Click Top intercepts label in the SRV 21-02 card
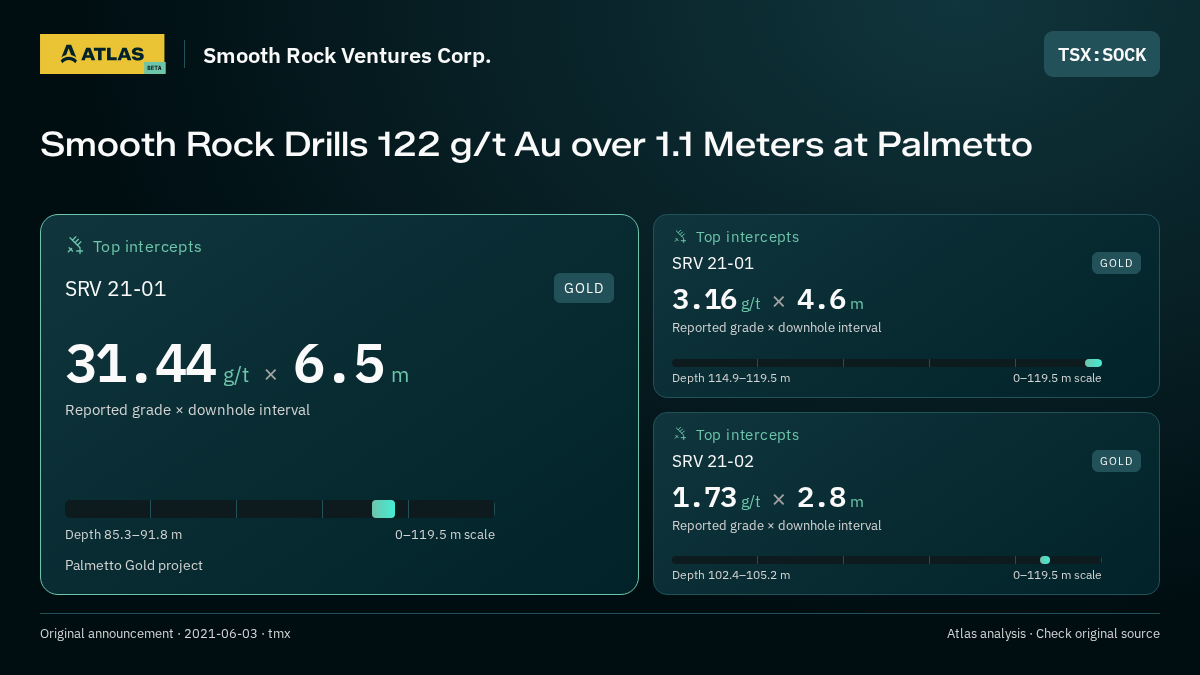The width and height of the screenshot is (1200, 675). pos(747,435)
